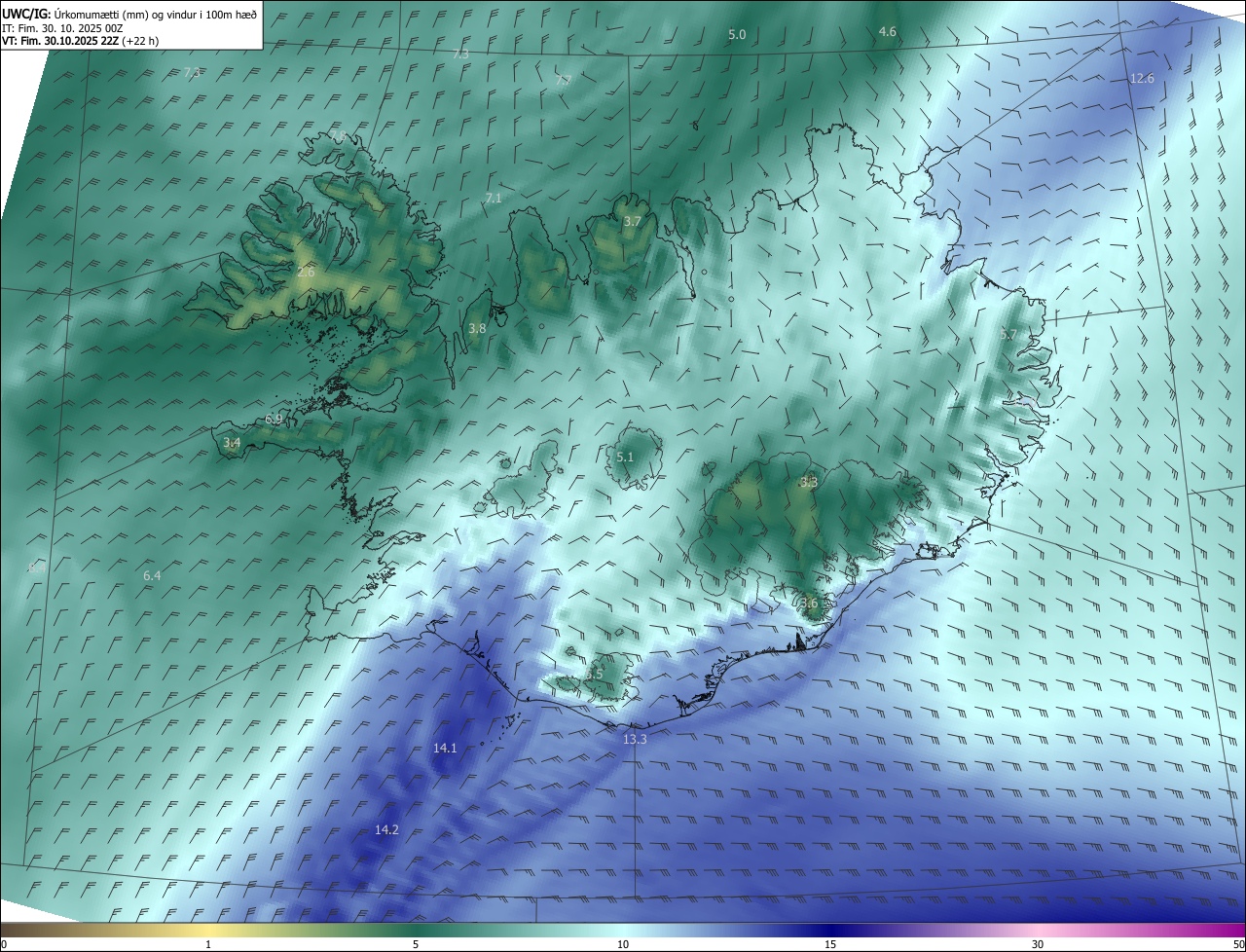Click the 5.1 value label
The width and height of the screenshot is (1246, 952).
click(625, 457)
